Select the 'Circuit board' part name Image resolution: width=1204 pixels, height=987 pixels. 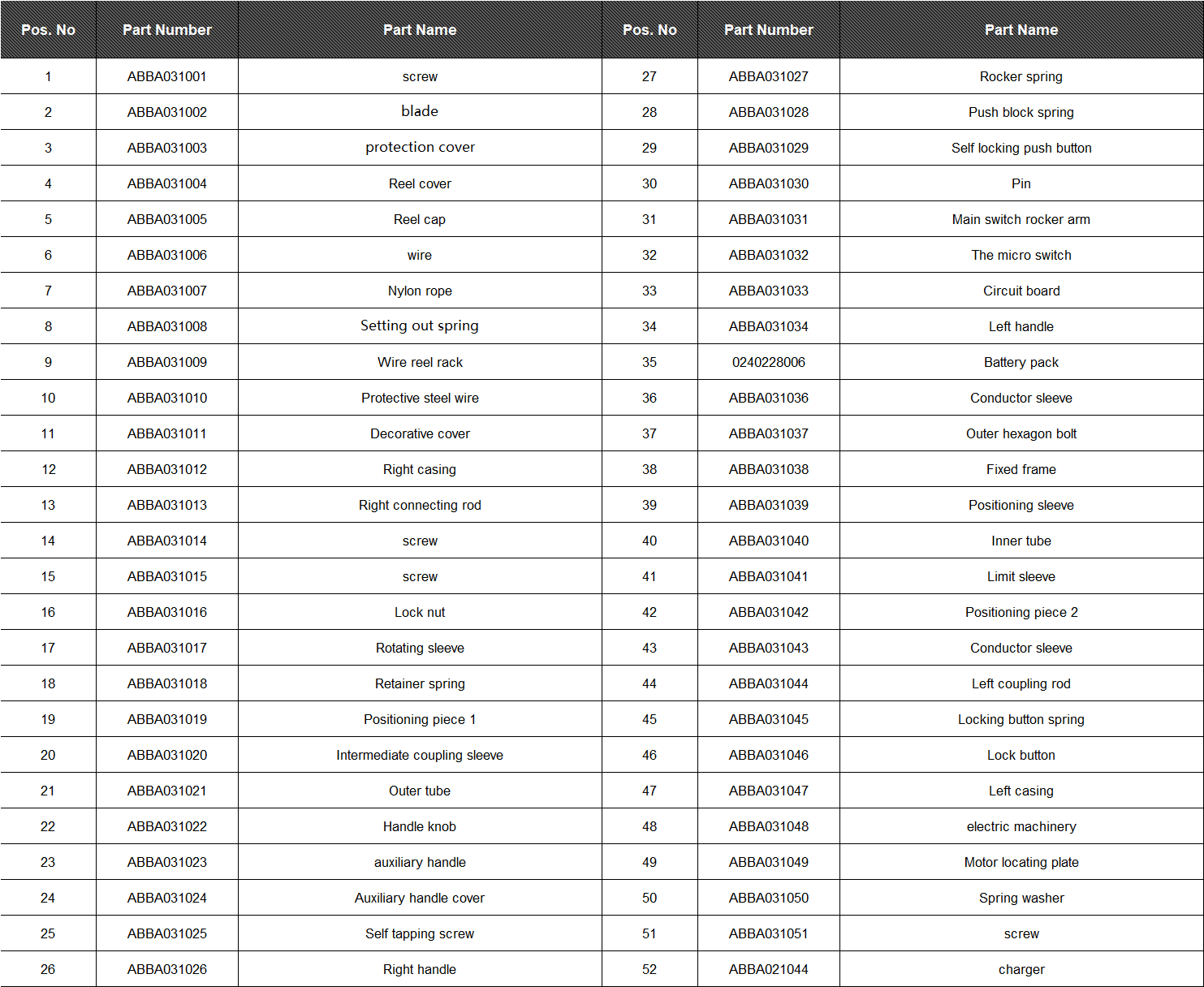(x=1021, y=291)
